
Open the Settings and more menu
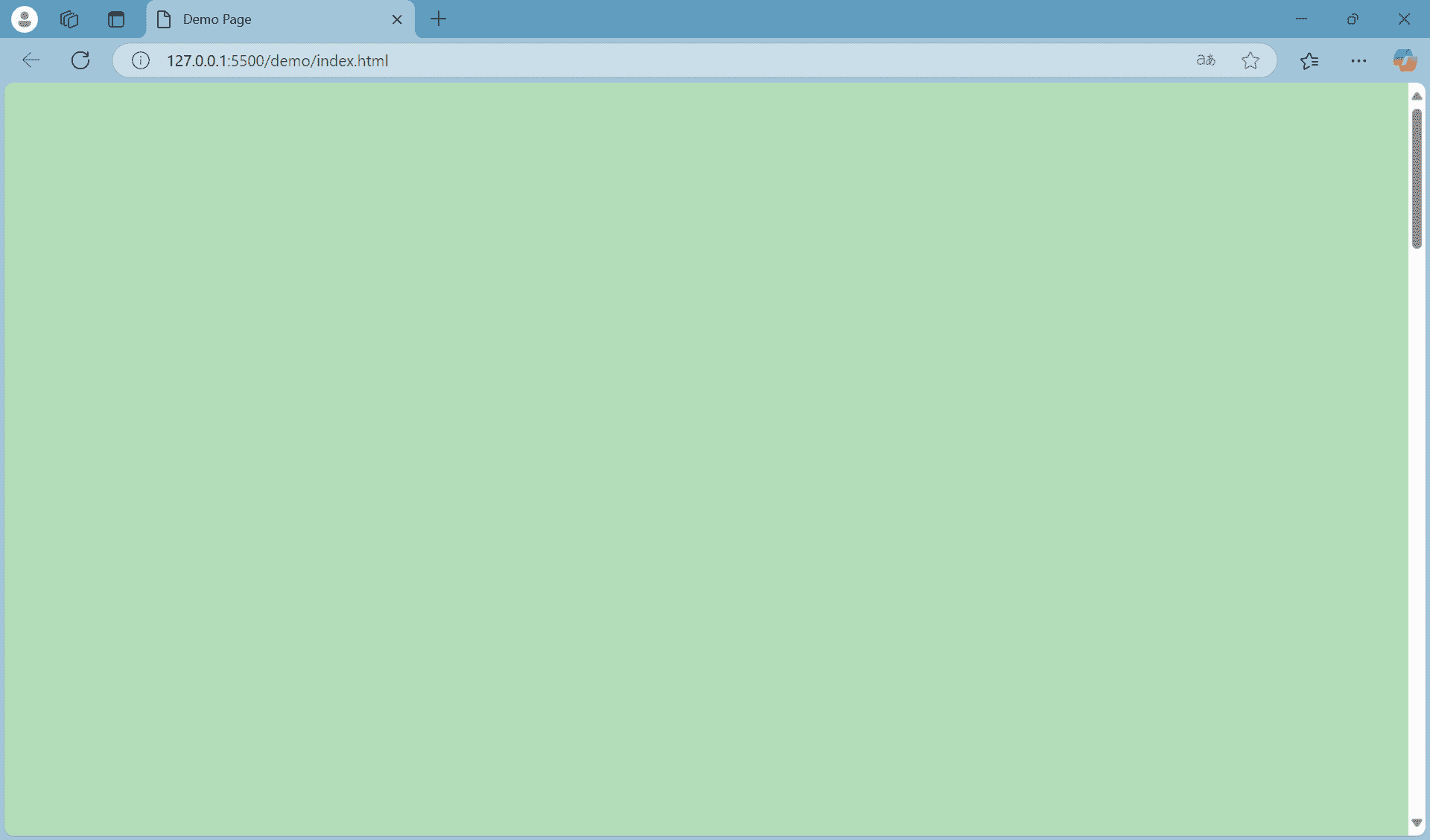(x=1358, y=60)
